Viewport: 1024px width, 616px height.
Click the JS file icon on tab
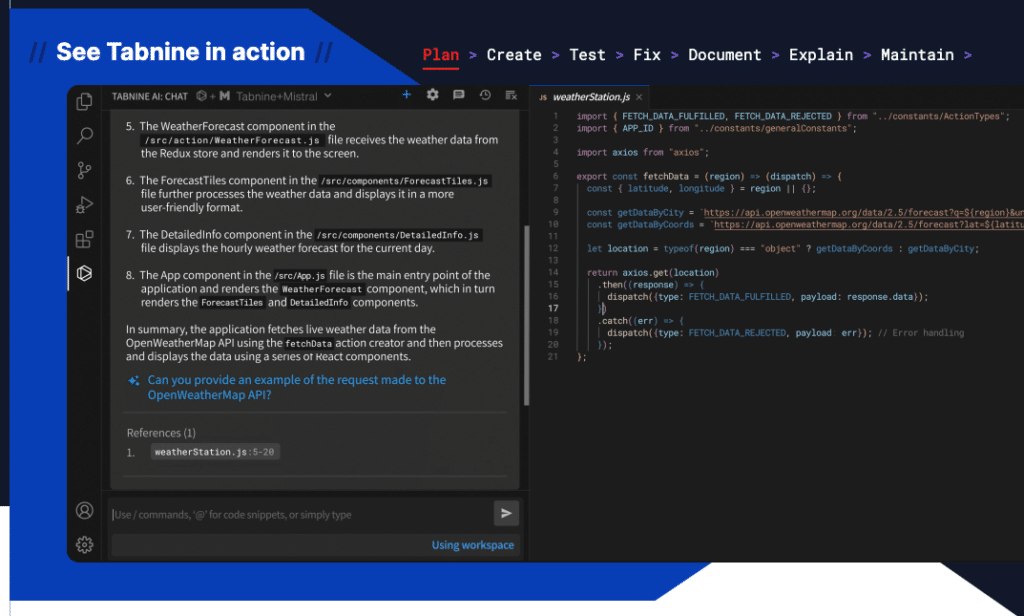click(x=543, y=97)
